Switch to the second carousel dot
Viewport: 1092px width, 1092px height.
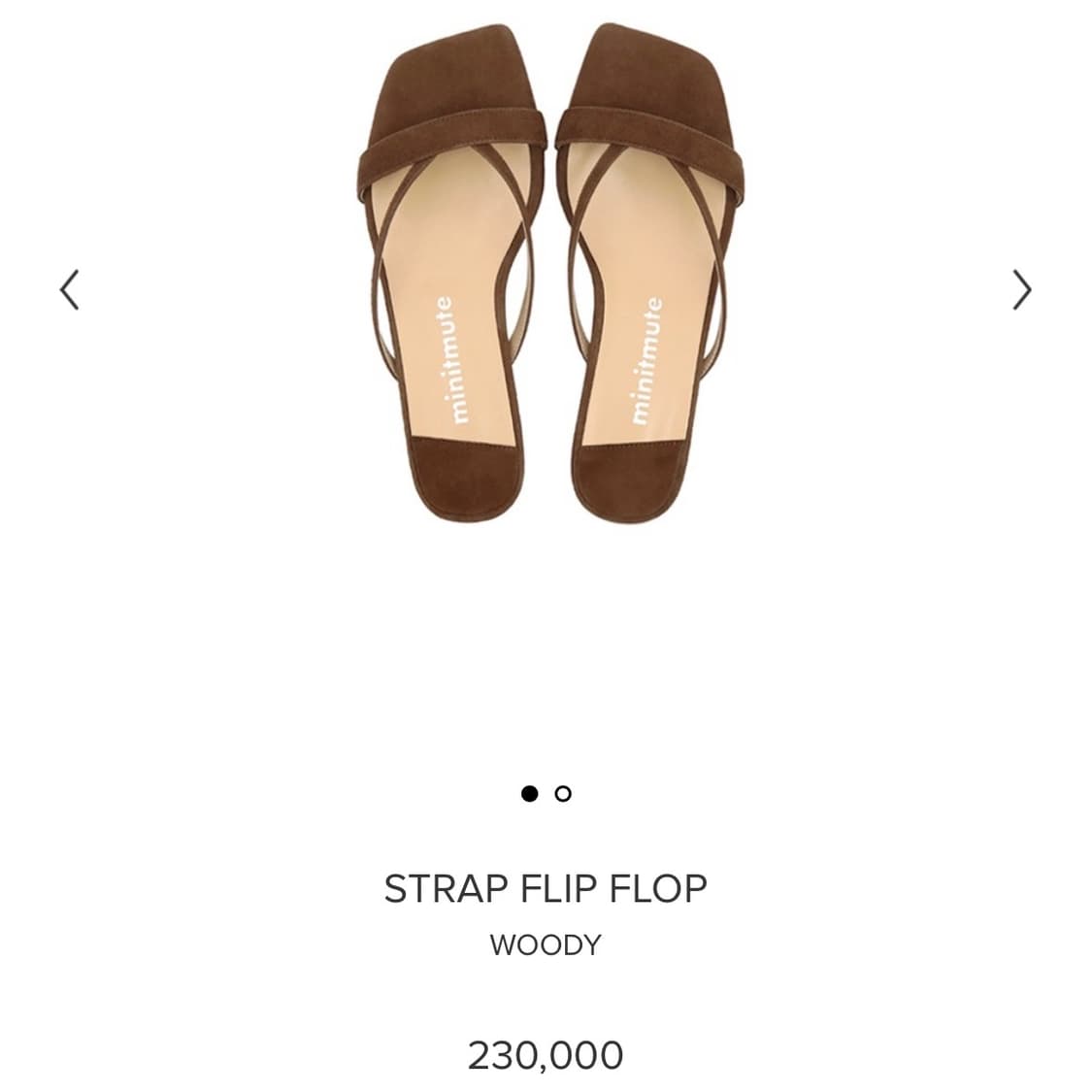coord(563,793)
